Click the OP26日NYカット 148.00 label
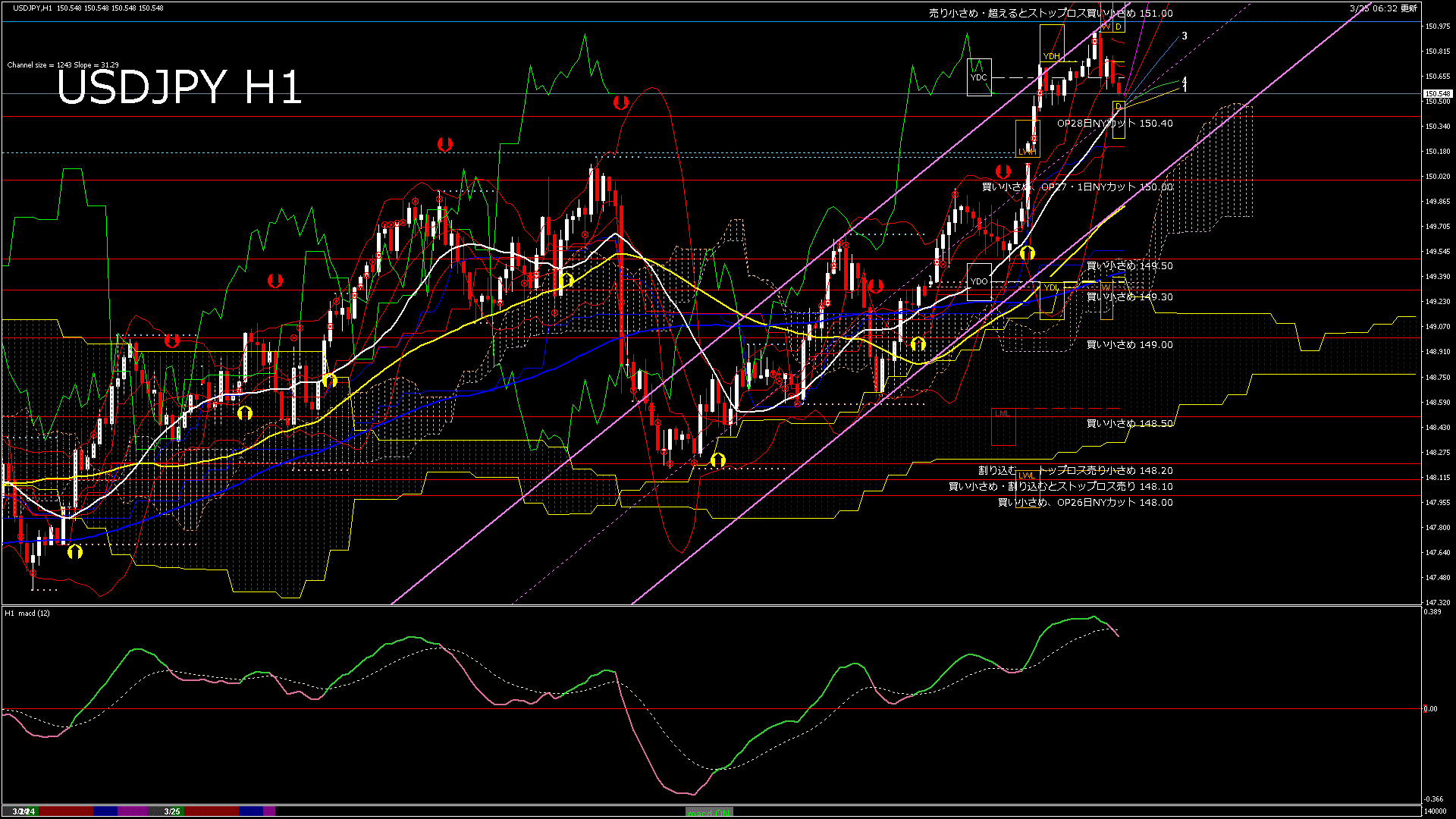 pos(1085,503)
